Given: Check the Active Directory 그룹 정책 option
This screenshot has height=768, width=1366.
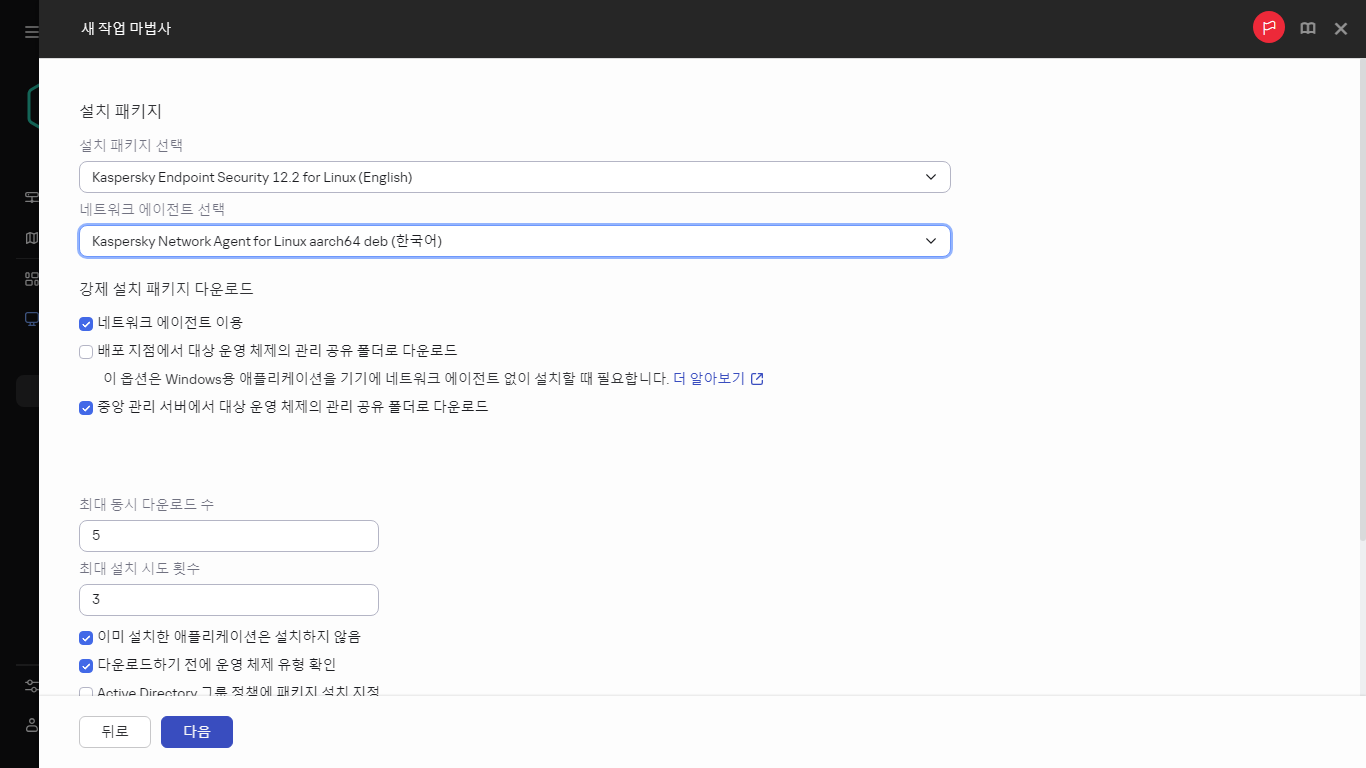Looking at the screenshot, I should coord(86,693).
